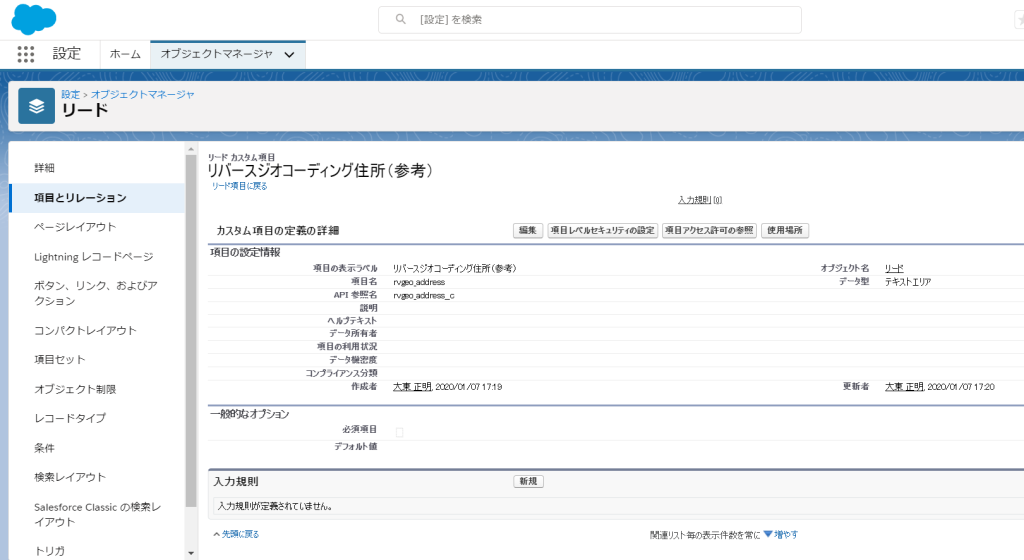
Task: Open 検索レイアウト sidebar item
Action: tap(70, 477)
